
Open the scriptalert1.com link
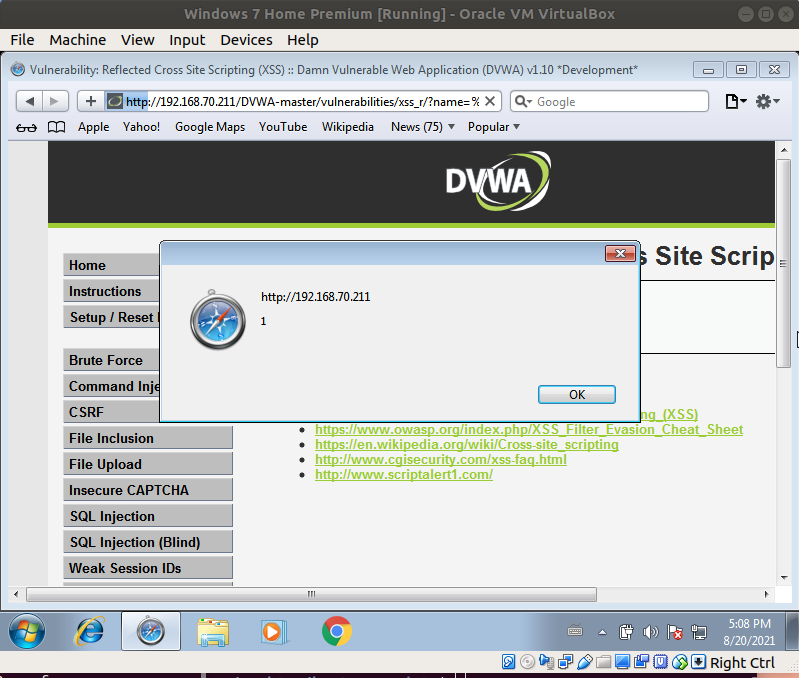[404, 474]
